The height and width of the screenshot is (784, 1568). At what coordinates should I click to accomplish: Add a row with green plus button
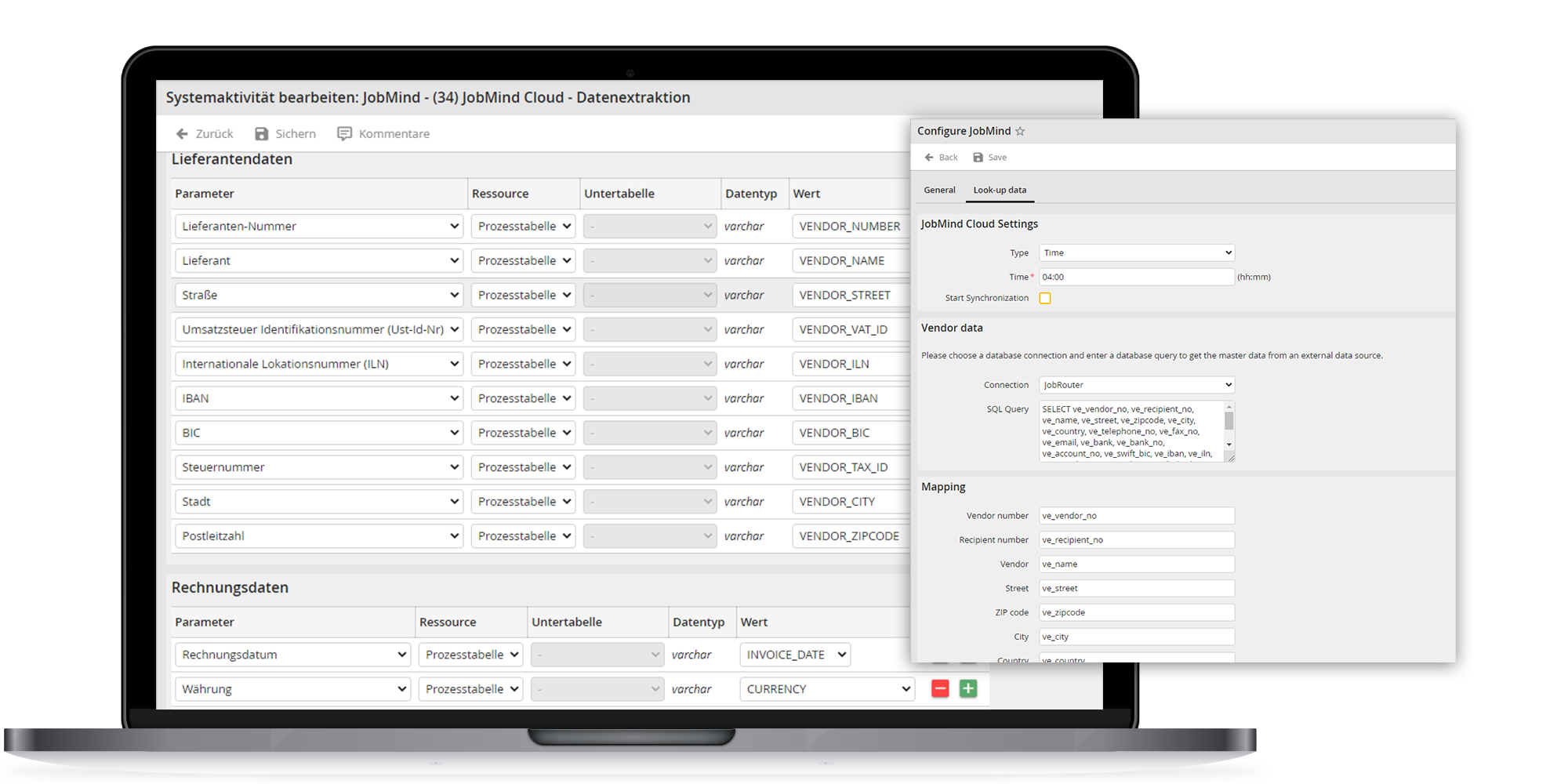[968, 689]
